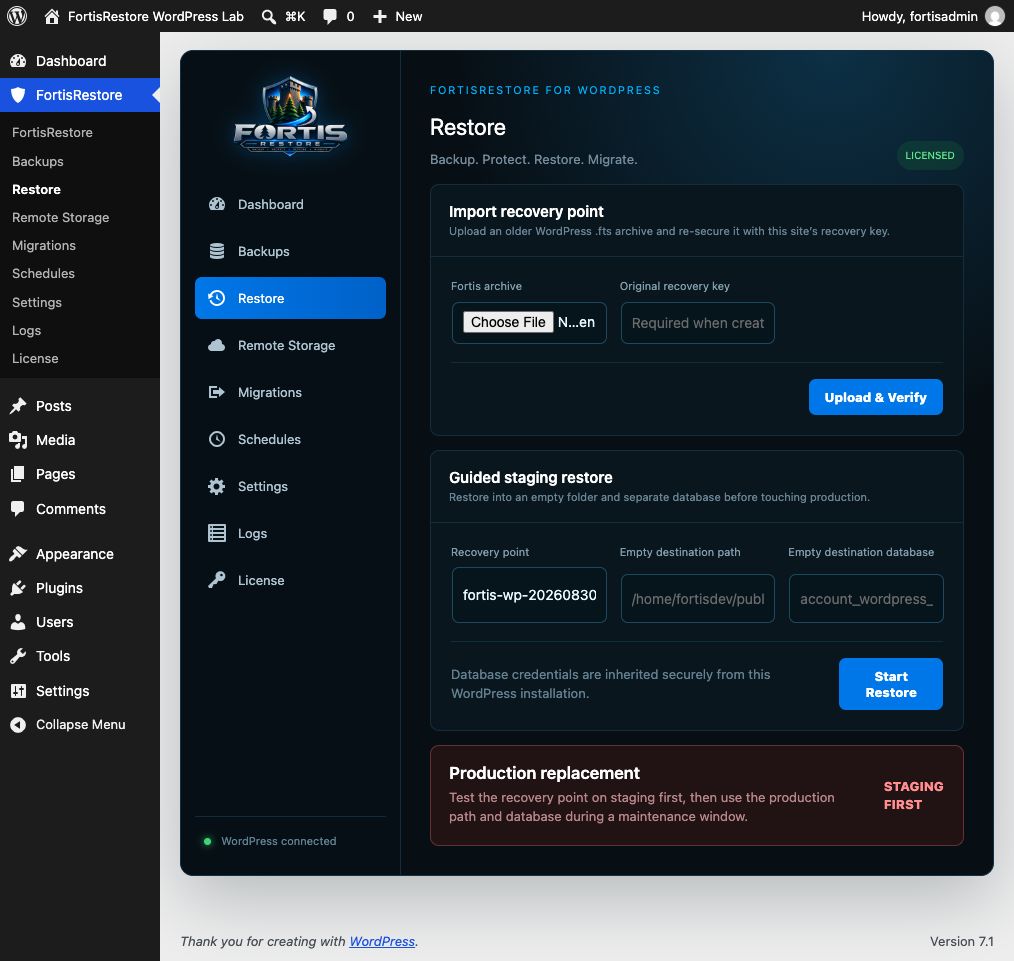Click the stacked database icon beside Backups
The image size is (1014, 961).
coord(217,251)
